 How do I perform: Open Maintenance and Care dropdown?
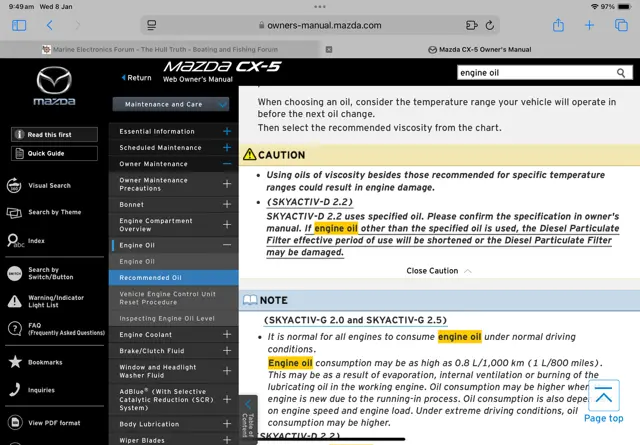tap(173, 104)
